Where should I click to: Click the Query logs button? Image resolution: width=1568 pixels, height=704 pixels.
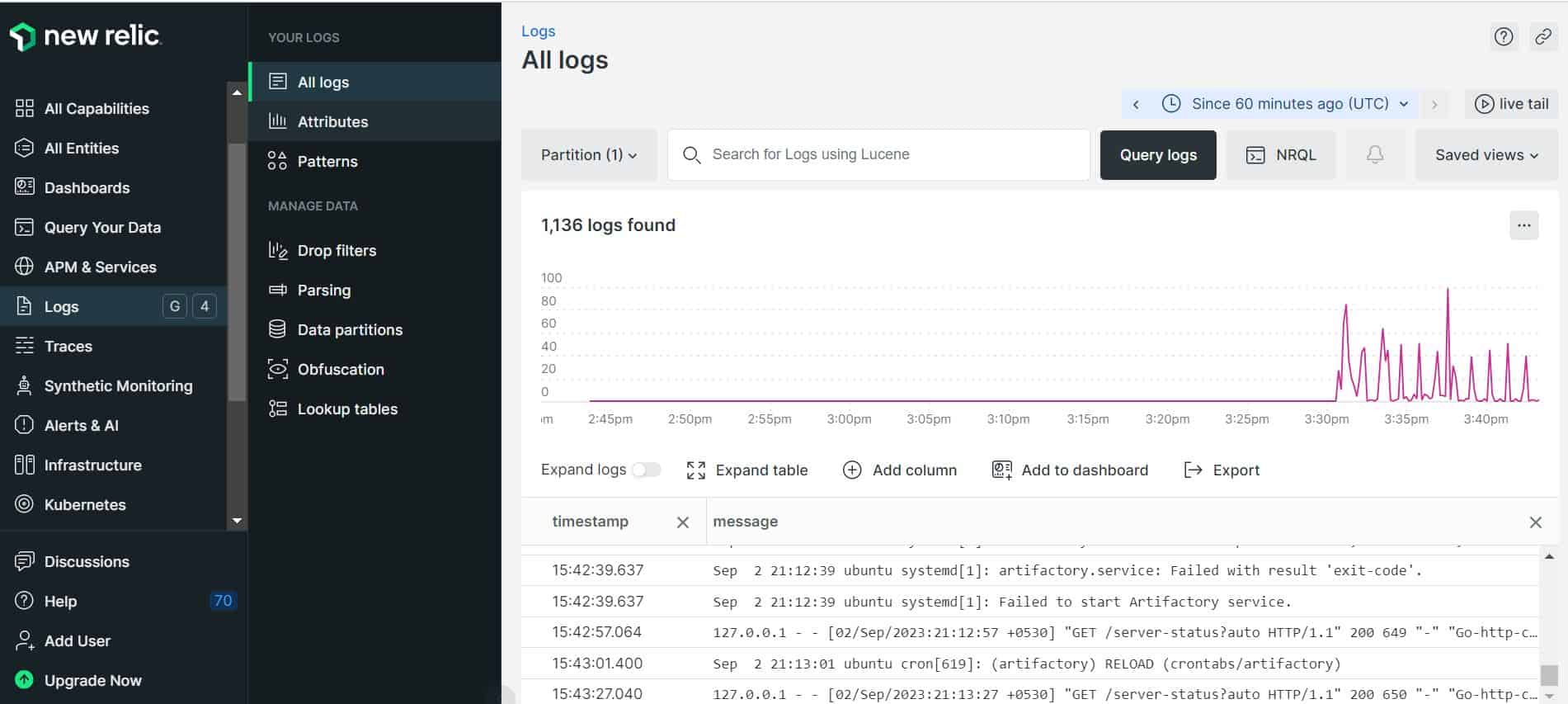click(x=1158, y=154)
